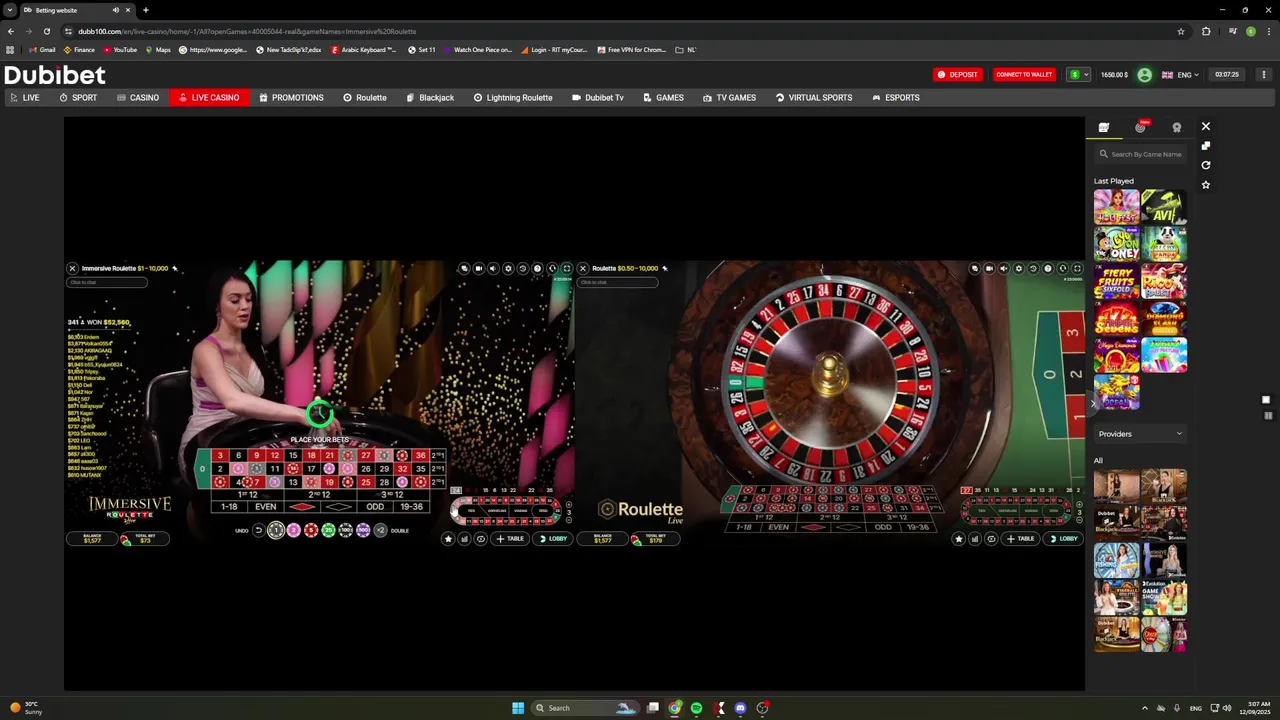The height and width of the screenshot is (720, 1280).
Task: Open settings gear in Roulette Live window
Action: pyautogui.click(x=1019, y=268)
